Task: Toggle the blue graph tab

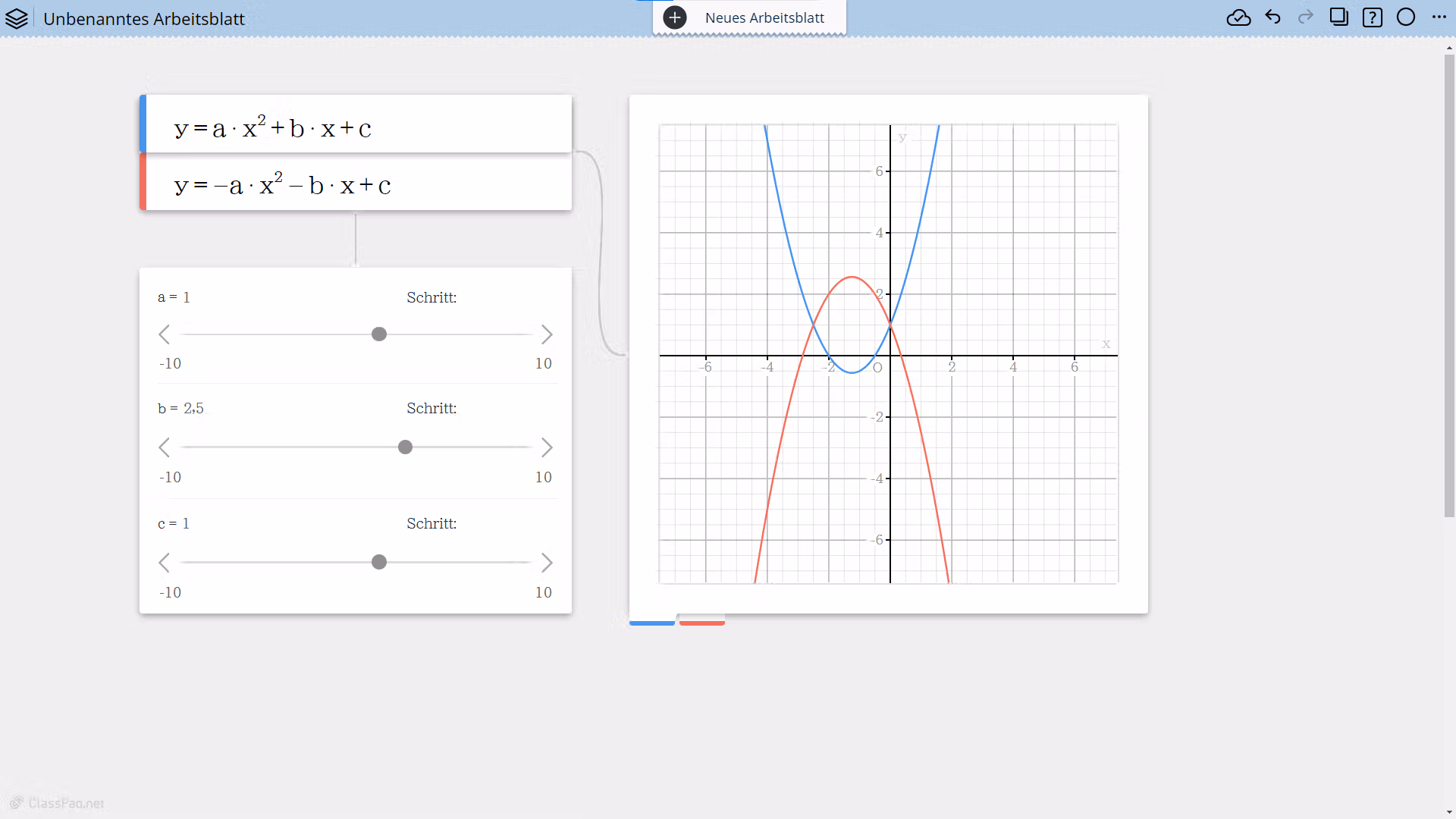Action: [x=652, y=622]
